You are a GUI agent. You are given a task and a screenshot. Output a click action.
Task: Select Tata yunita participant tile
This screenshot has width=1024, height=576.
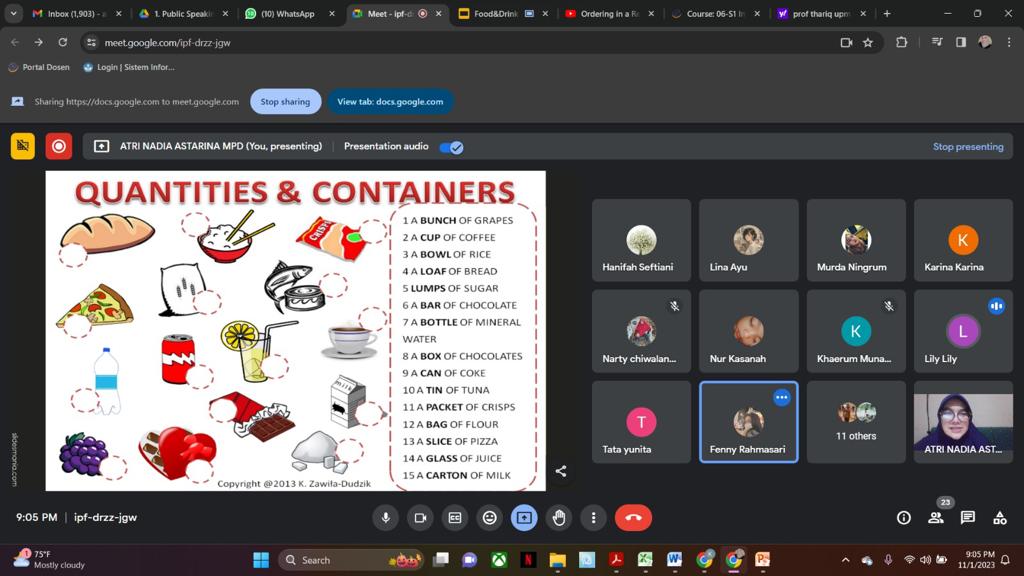tap(641, 423)
